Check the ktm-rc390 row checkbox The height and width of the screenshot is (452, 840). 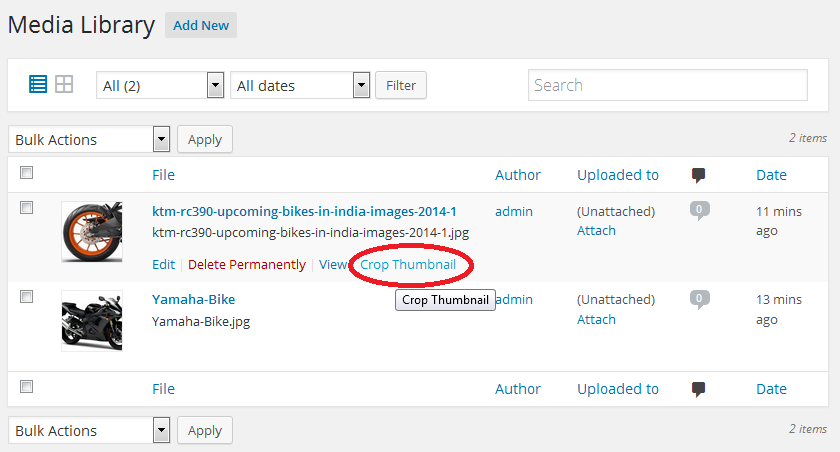pos(26,208)
